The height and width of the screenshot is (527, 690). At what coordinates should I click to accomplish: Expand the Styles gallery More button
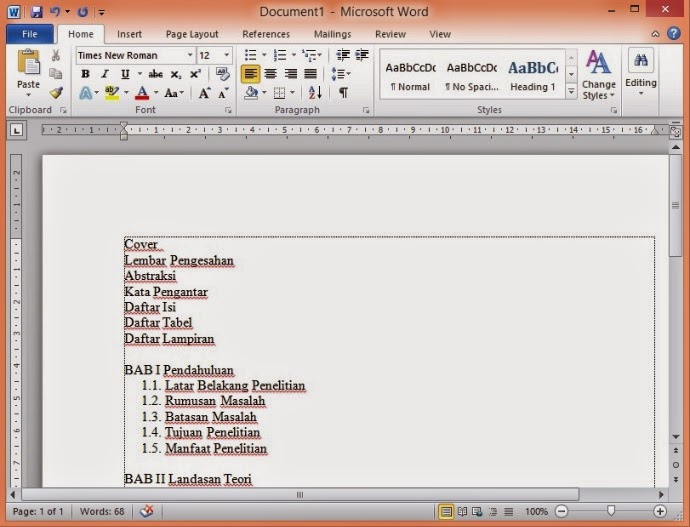pos(571,91)
